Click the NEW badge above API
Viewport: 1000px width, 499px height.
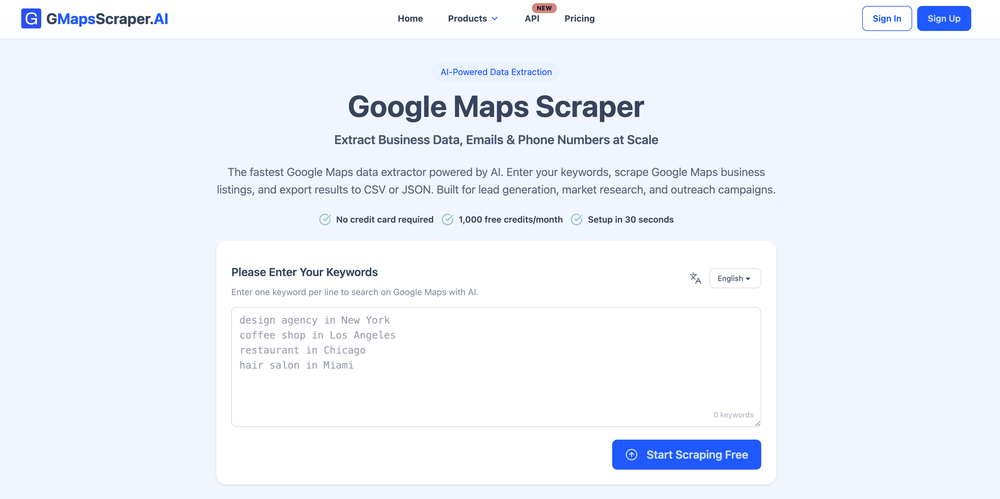point(544,8)
